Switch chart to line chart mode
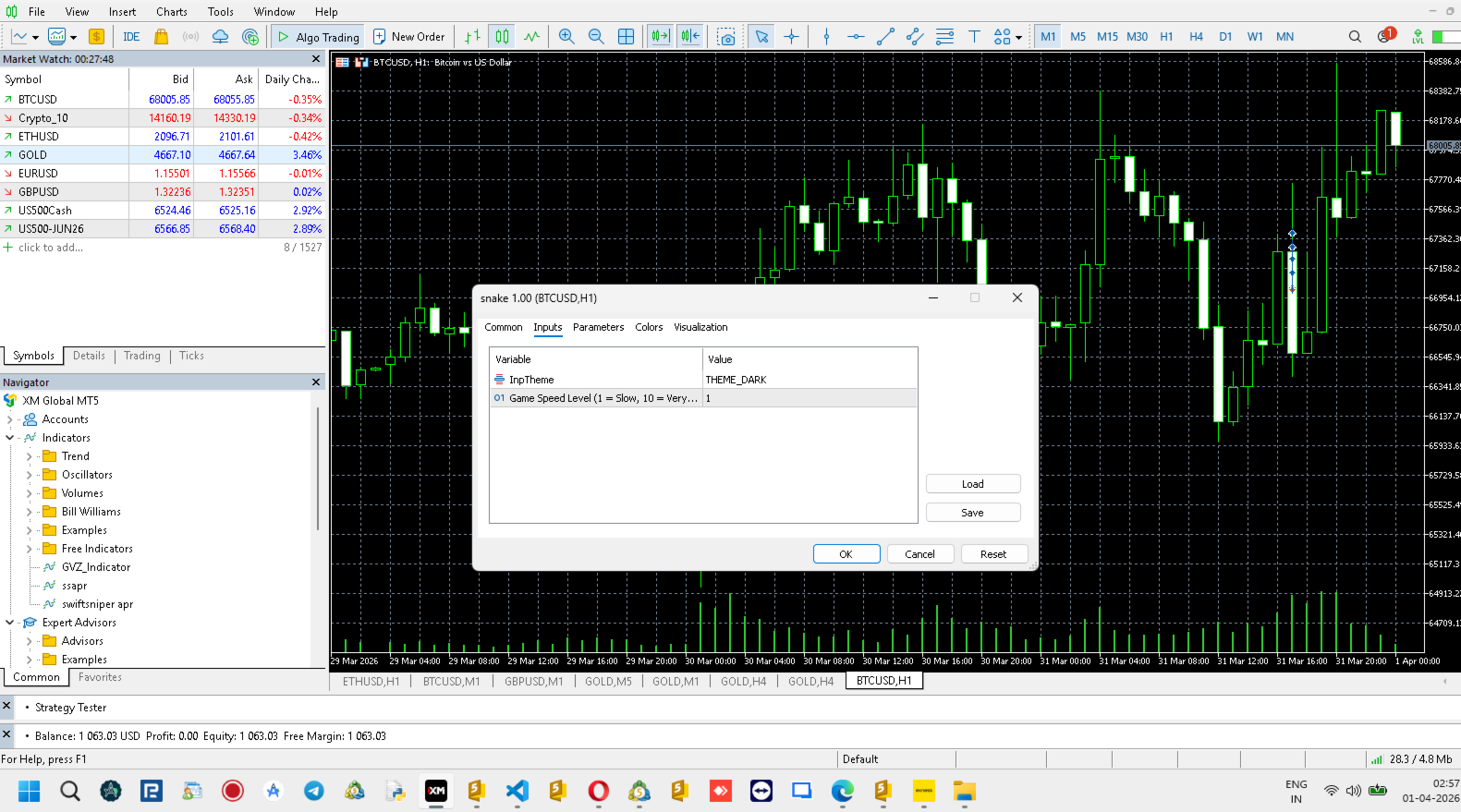 531,37
